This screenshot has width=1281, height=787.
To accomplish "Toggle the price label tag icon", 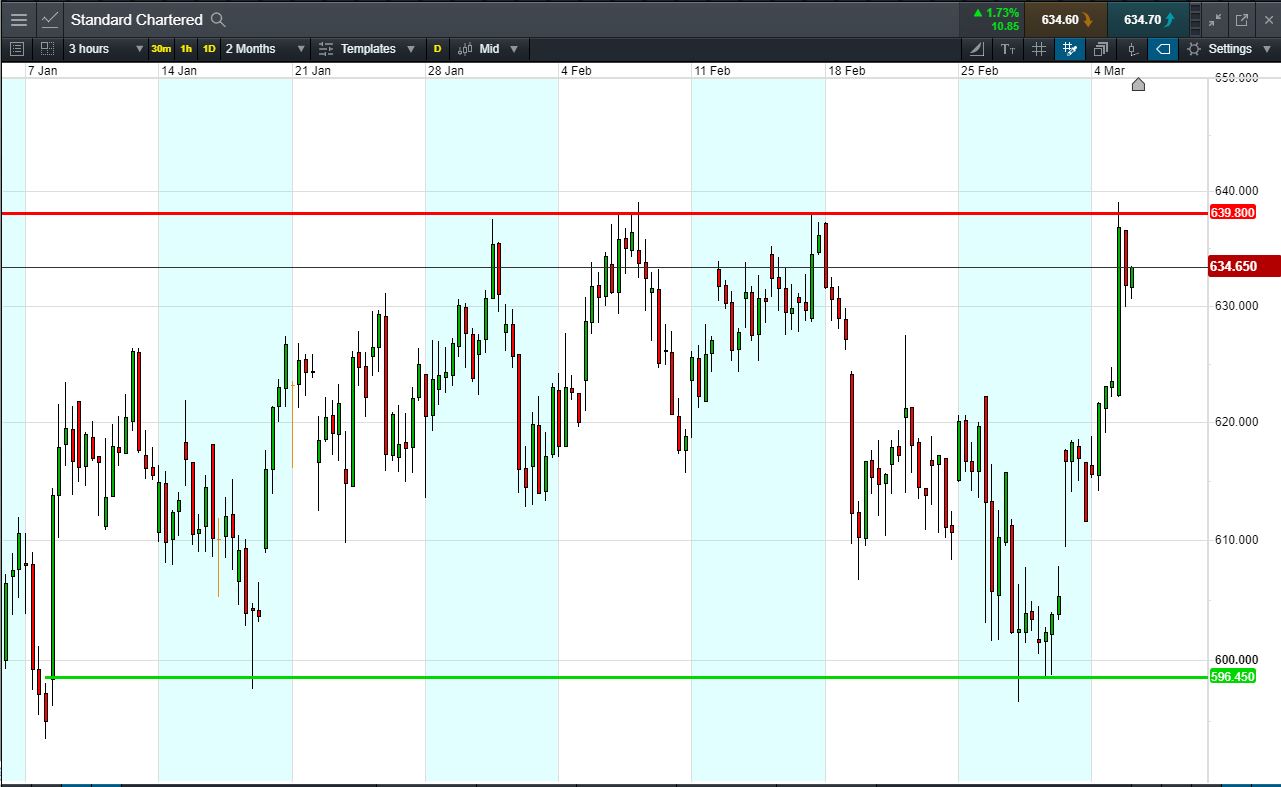I will click(1163, 48).
